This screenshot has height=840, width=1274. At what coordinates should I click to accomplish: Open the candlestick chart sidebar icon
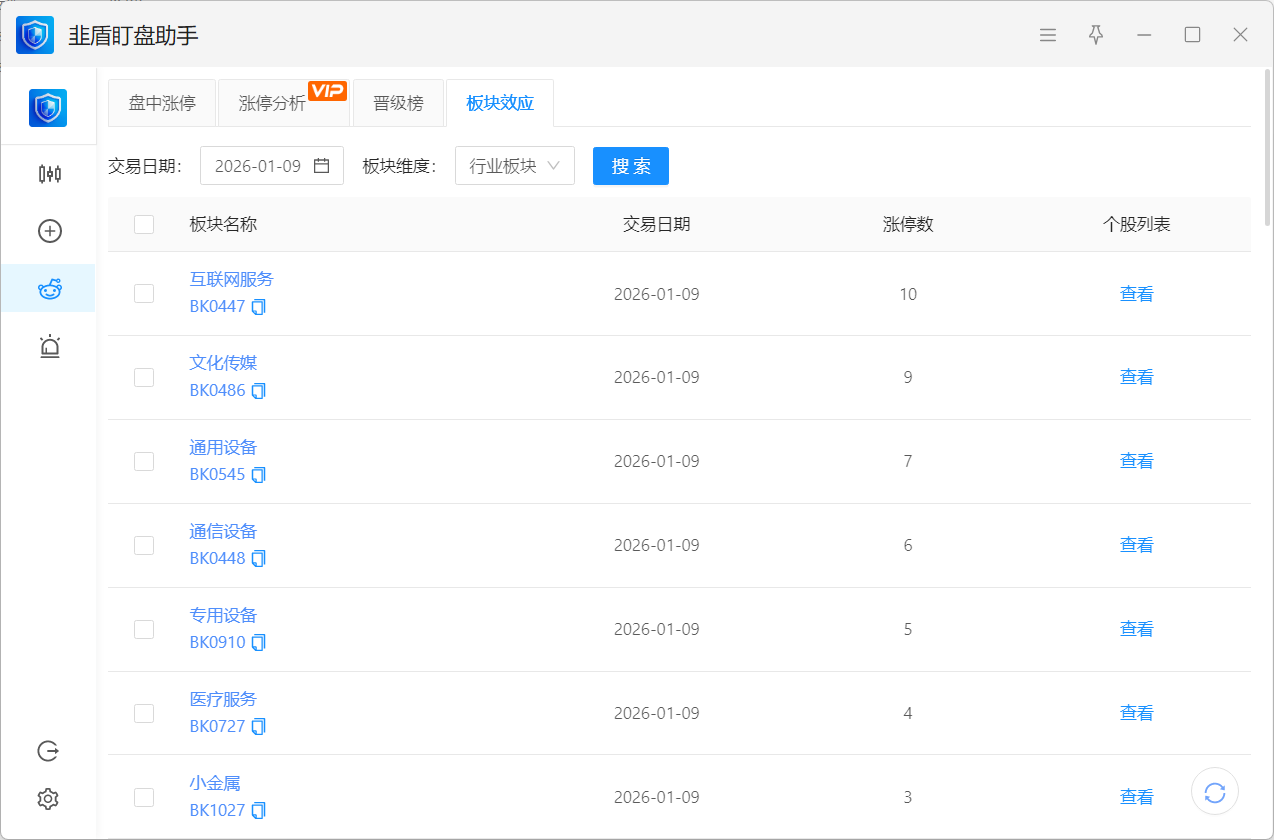point(49,174)
